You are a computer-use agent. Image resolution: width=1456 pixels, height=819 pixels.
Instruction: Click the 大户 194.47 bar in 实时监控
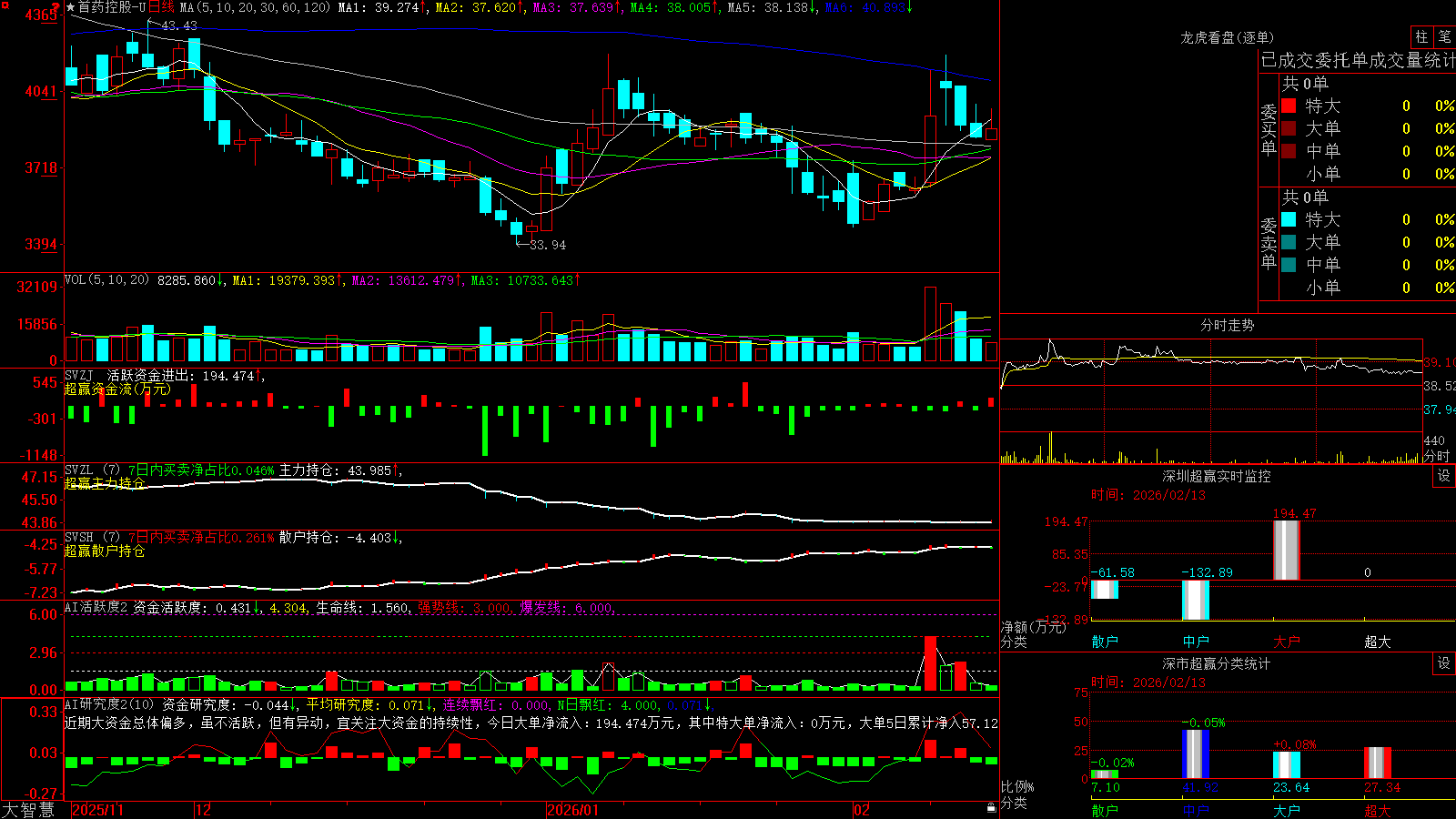point(1287,550)
